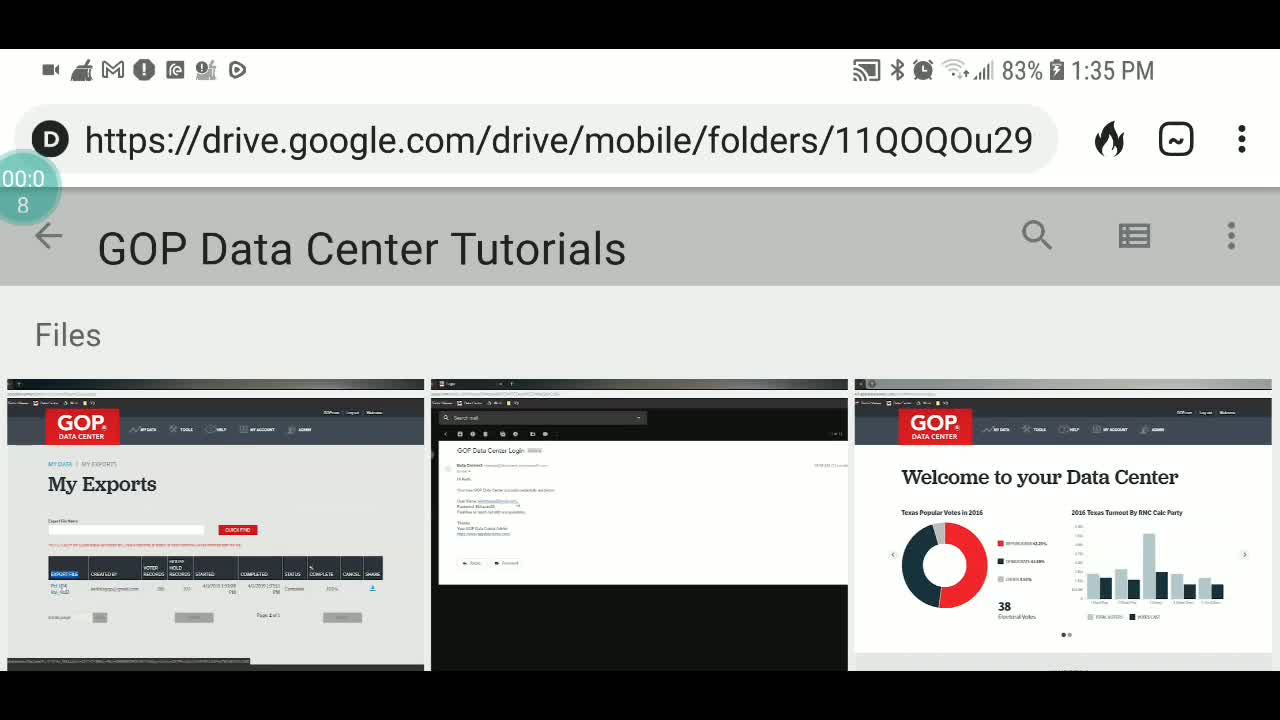
Task: Open the browser tabs switcher icon
Action: click(1176, 140)
